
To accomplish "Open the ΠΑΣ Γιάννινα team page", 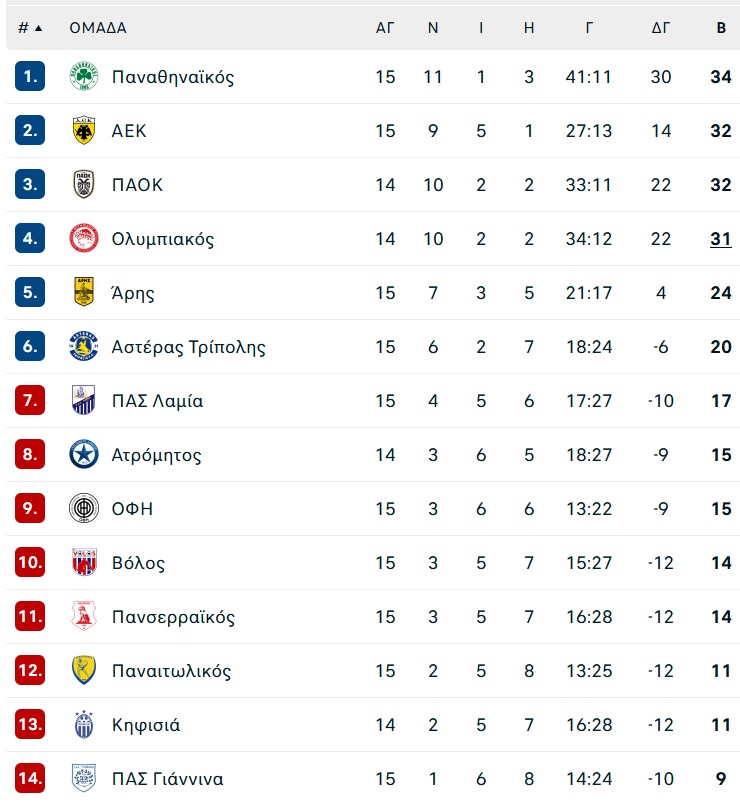I will [167, 778].
